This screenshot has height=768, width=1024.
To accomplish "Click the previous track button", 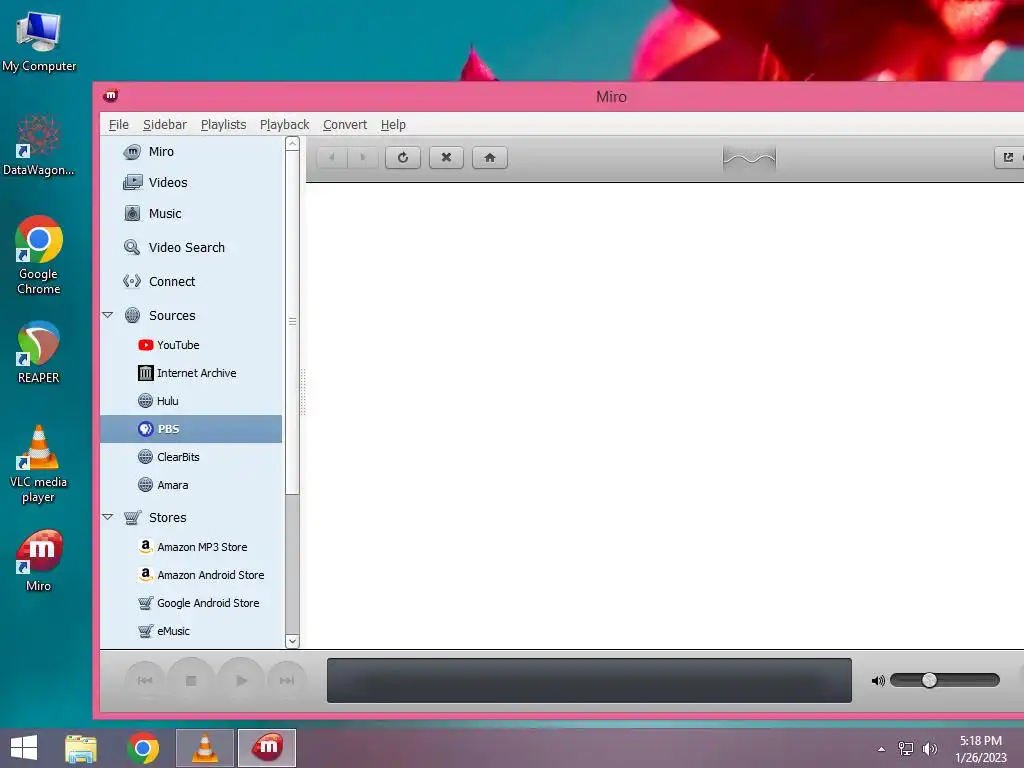I will pos(145,680).
